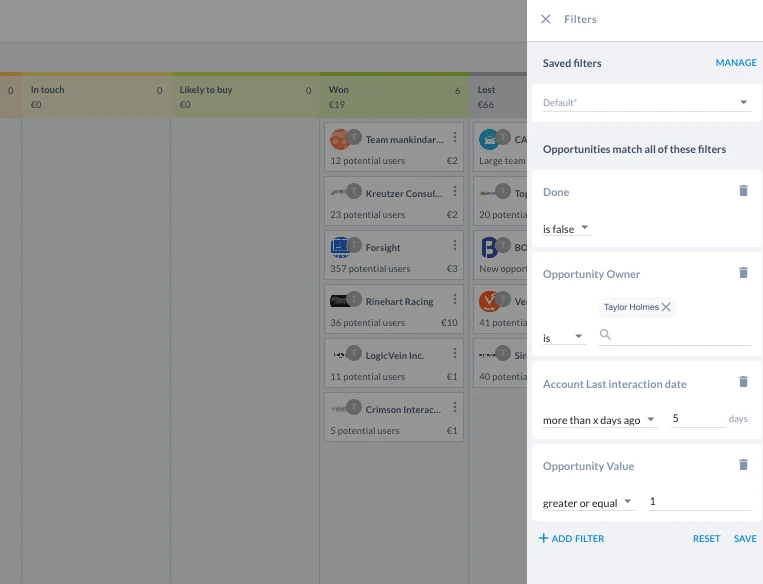Click the Opportunity Owner search field

pos(674,335)
